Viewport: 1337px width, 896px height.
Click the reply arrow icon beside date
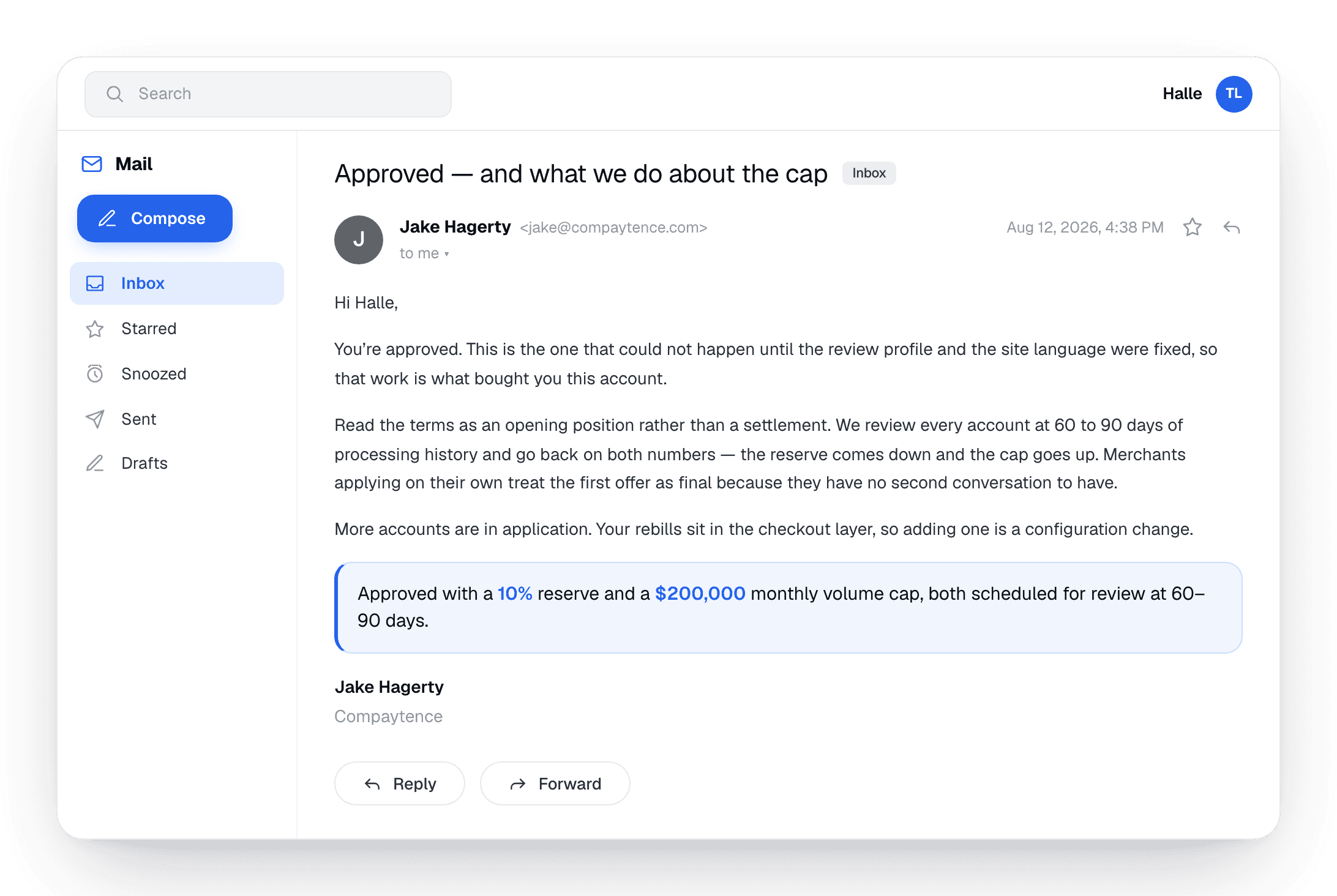[1232, 228]
